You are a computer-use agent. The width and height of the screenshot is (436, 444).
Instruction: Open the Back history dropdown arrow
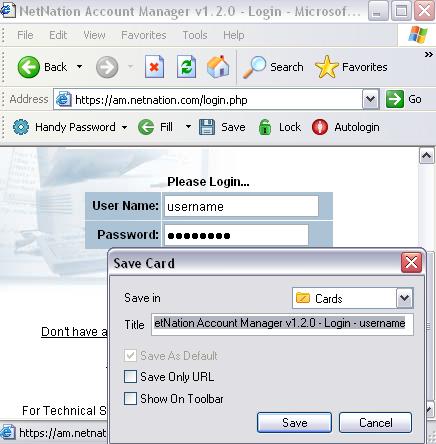click(79, 67)
